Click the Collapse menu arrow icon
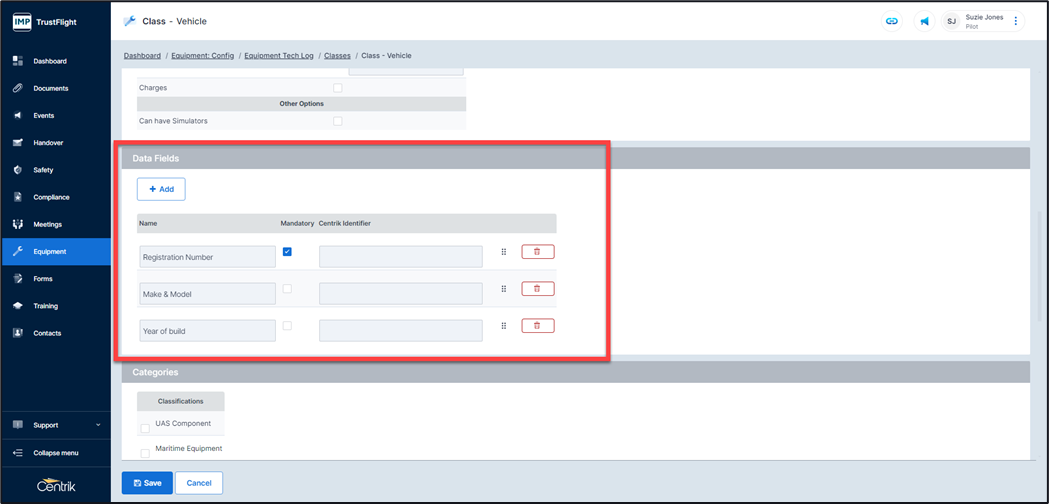 point(18,453)
